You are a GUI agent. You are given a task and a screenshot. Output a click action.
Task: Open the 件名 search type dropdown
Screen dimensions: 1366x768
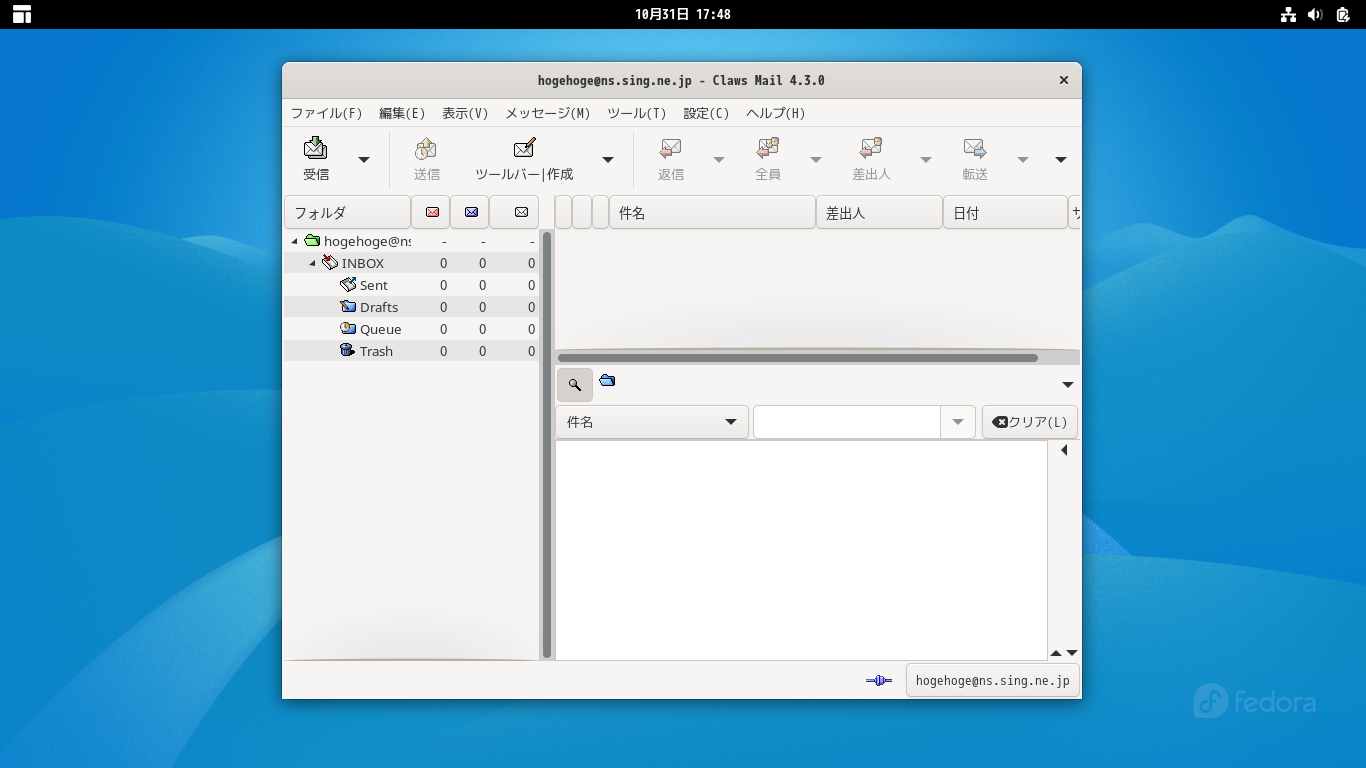pyautogui.click(x=651, y=422)
